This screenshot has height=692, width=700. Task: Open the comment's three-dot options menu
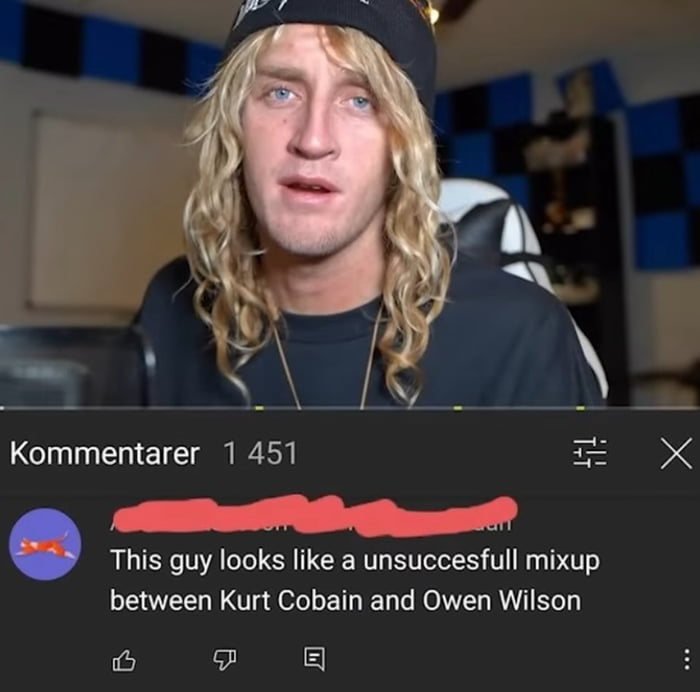(687, 659)
